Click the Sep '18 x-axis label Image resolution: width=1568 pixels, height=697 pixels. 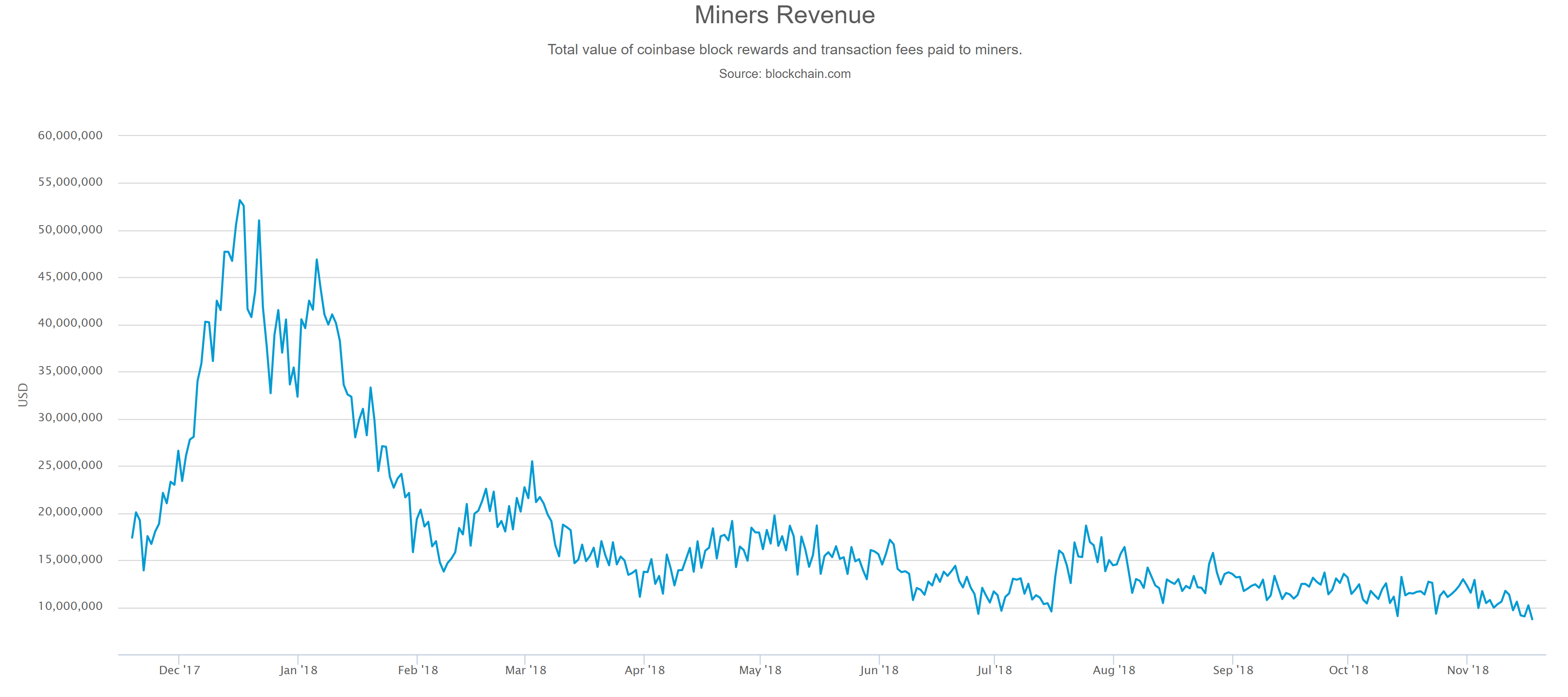tap(1233, 670)
